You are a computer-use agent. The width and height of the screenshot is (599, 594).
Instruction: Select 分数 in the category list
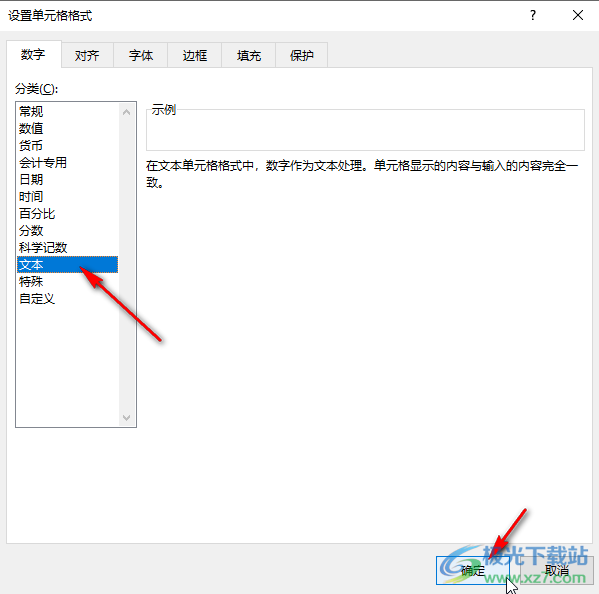(68, 231)
